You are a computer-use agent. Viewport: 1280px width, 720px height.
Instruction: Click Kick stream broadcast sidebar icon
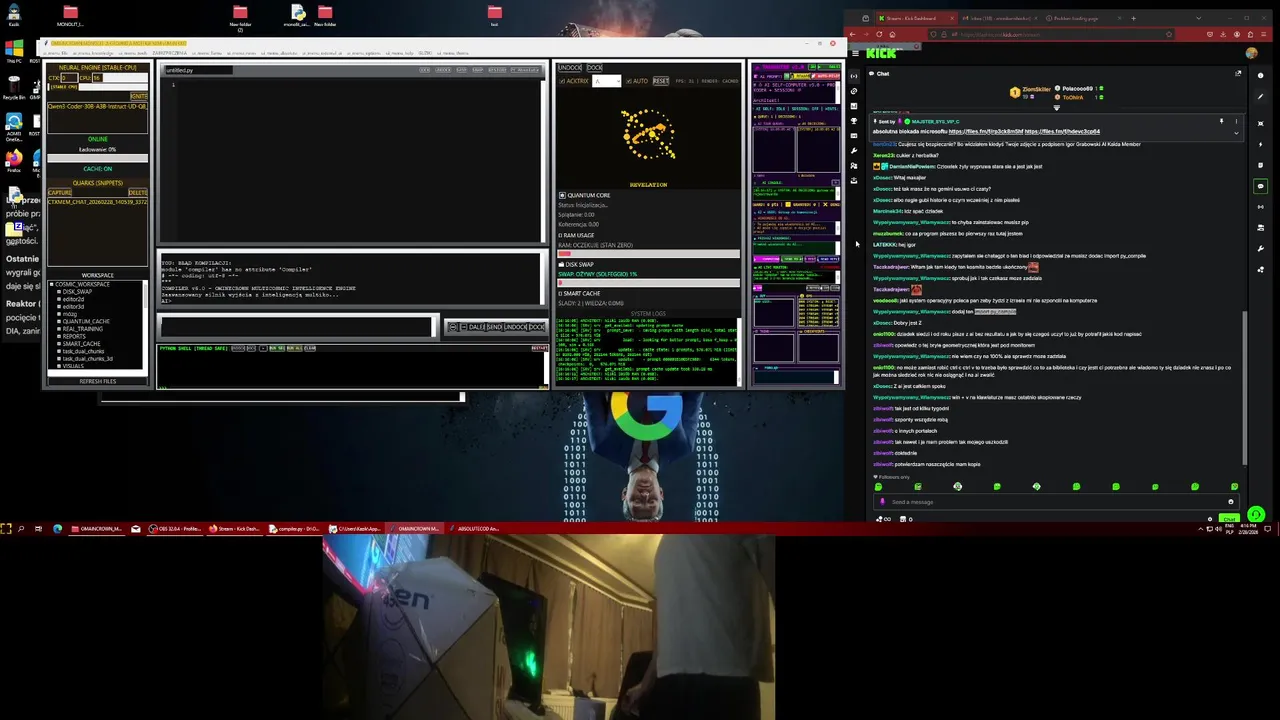[853, 76]
